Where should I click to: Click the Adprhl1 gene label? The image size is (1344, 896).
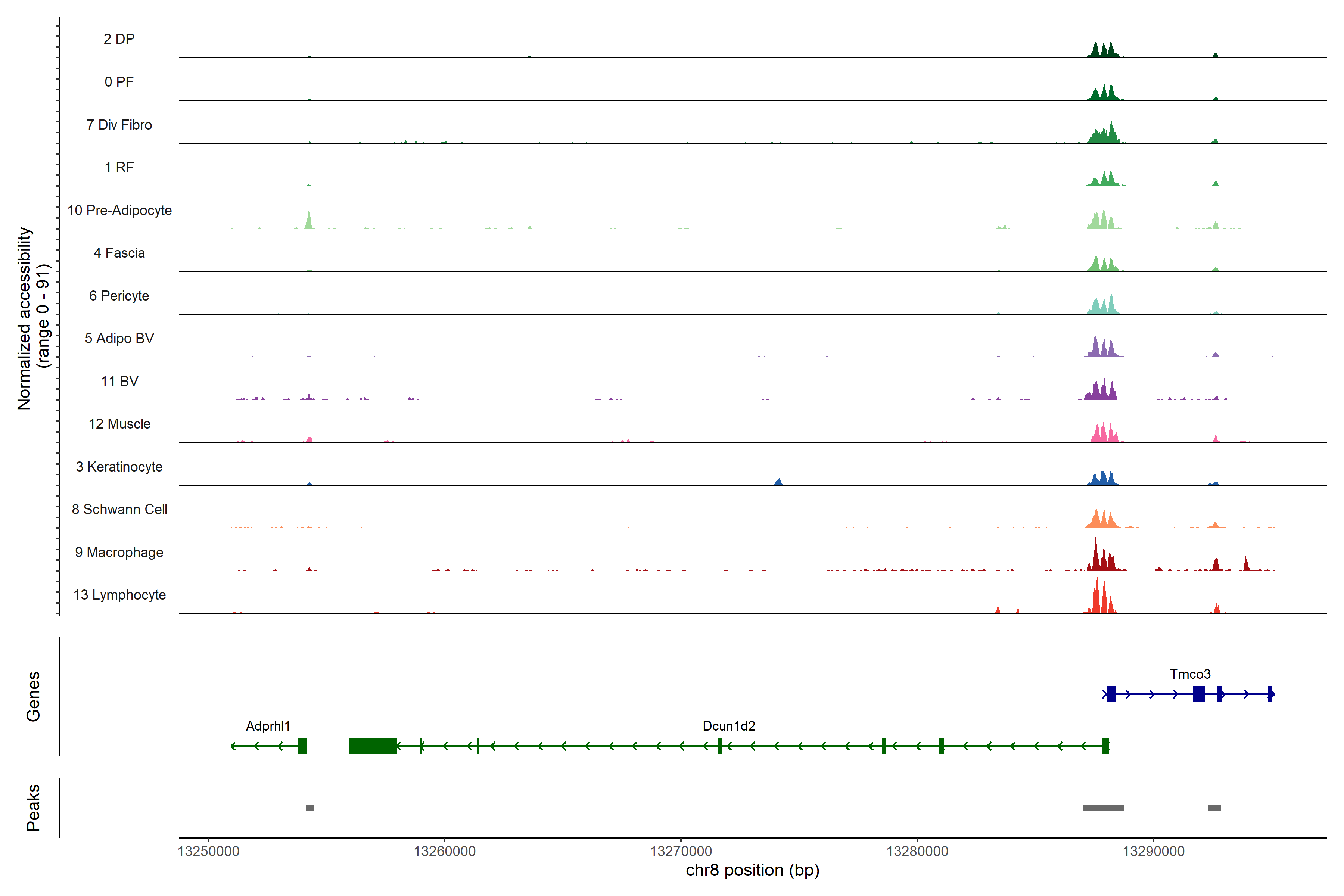(268, 726)
